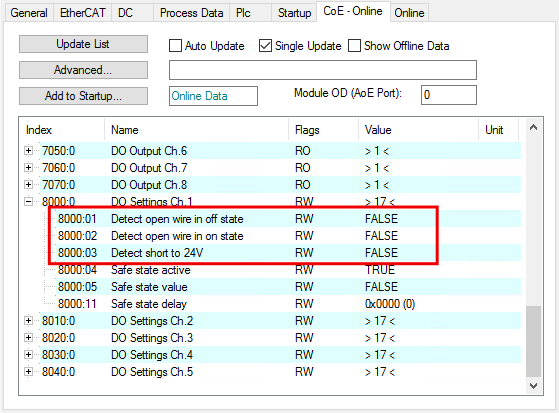
Task: Click the DO Output Ch.7 name
Action: pyautogui.click(x=149, y=168)
